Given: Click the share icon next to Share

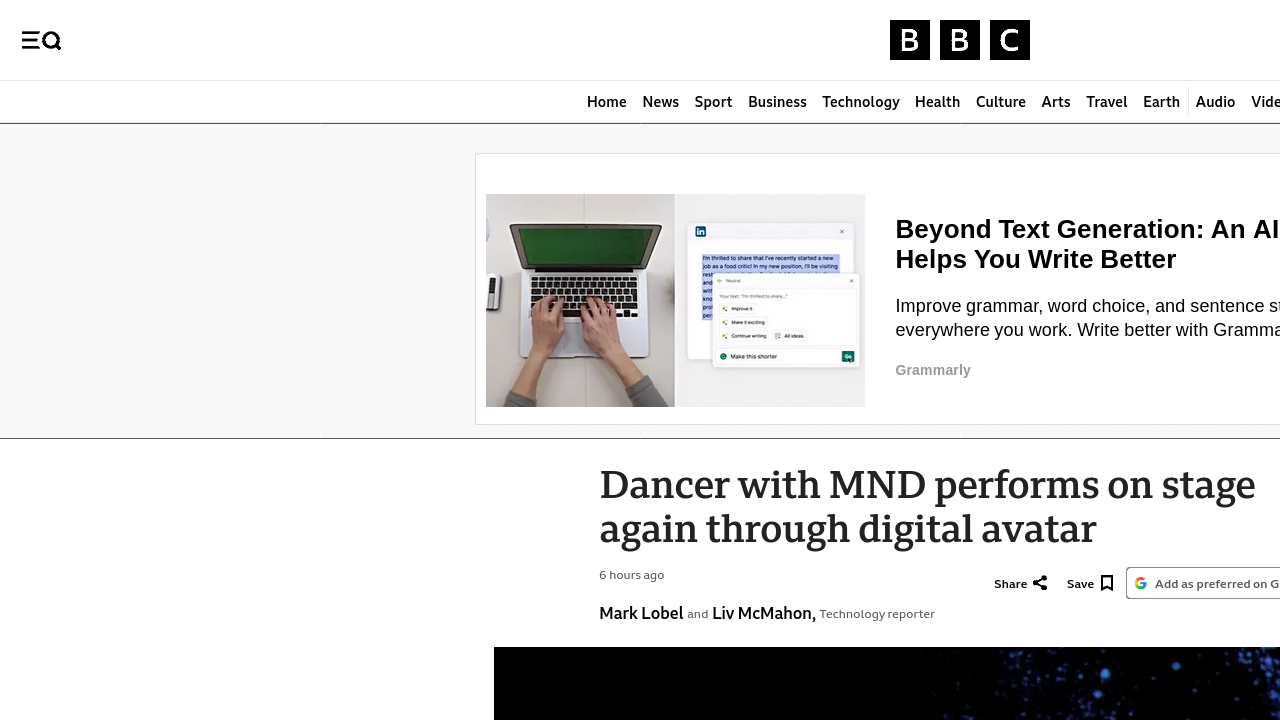Looking at the screenshot, I should pyautogui.click(x=1040, y=583).
